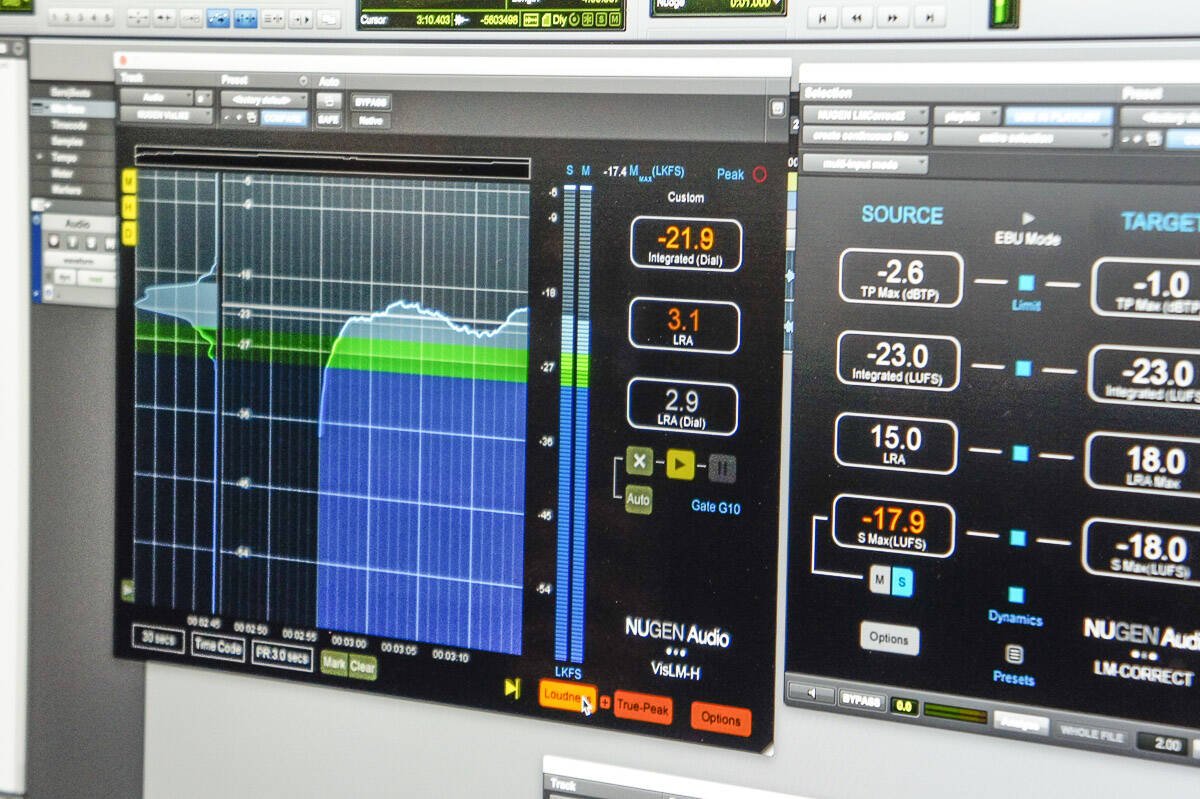Toggle BYPASS in the LM-Correct footer
Image resolution: width=1200 pixels, height=799 pixels.
coord(861,701)
